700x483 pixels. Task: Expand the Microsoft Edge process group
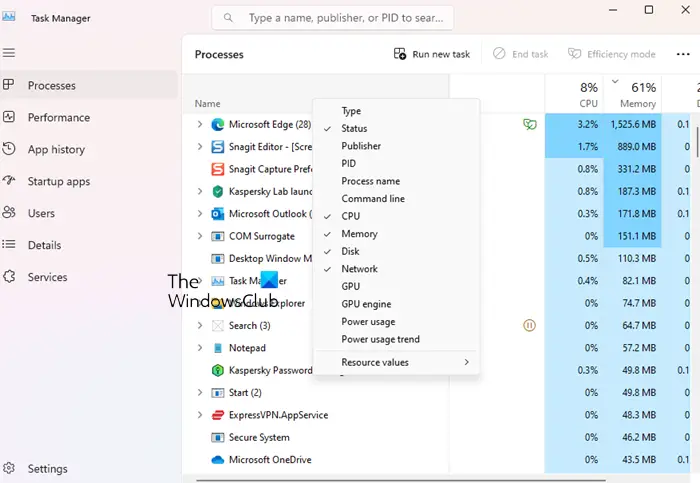(x=200, y=124)
